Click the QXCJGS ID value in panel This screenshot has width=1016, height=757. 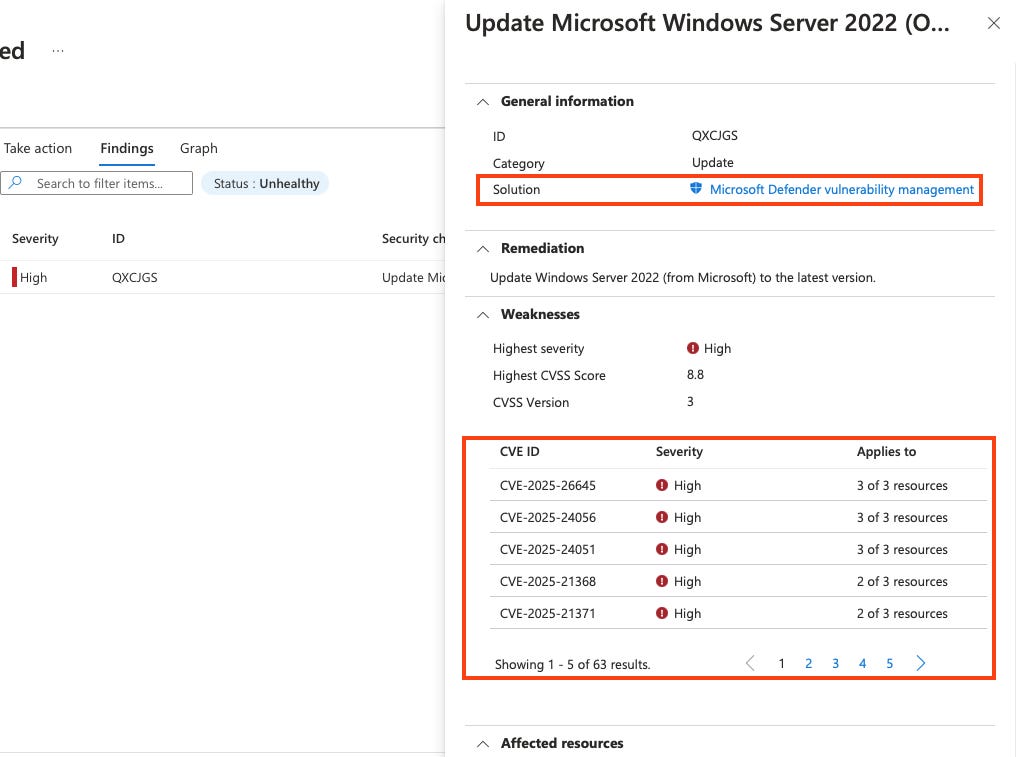pyautogui.click(x=715, y=135)
